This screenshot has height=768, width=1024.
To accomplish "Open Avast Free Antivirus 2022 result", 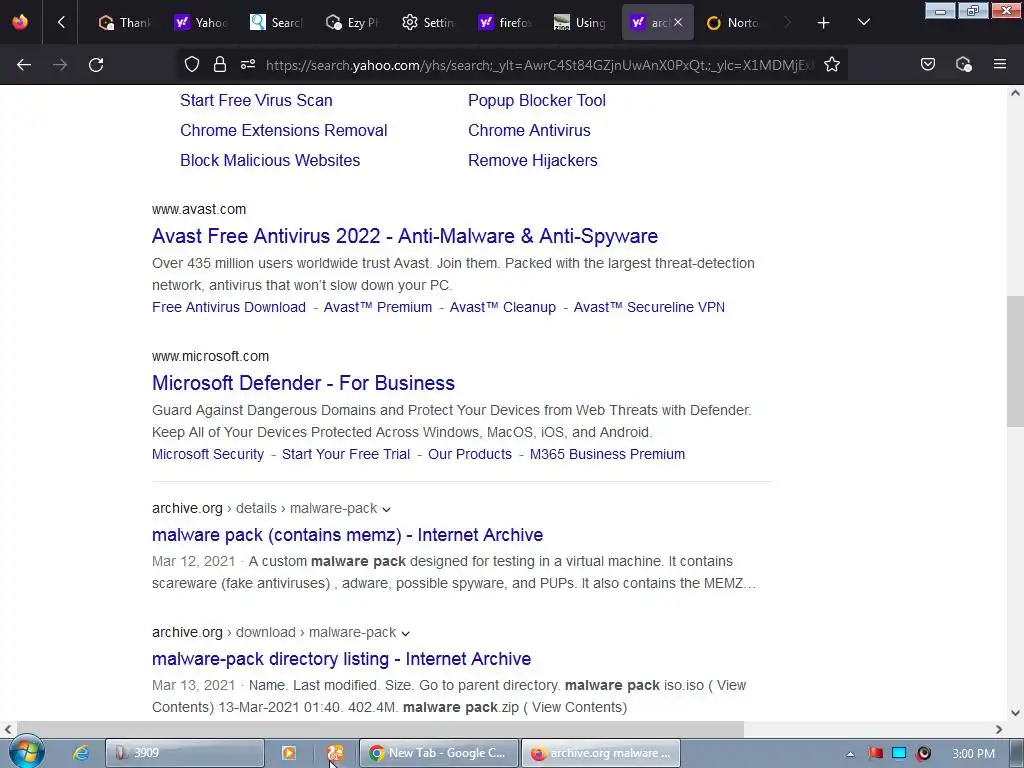I will click(x=405, y=236).
